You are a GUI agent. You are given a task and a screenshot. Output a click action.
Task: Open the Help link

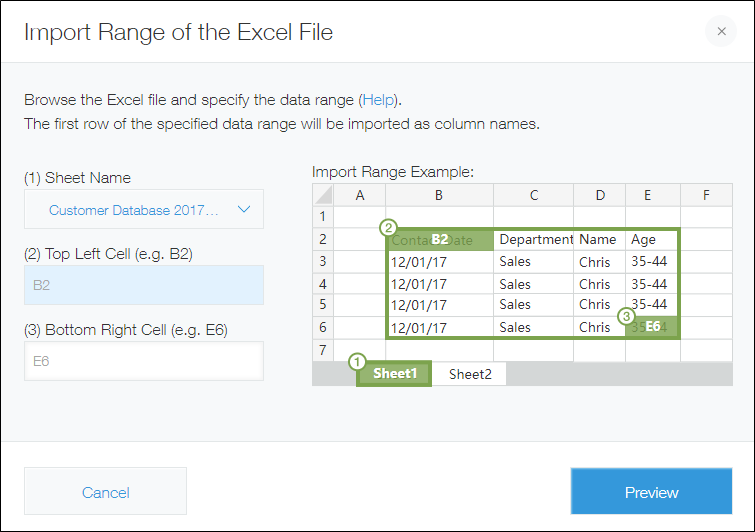379,100
